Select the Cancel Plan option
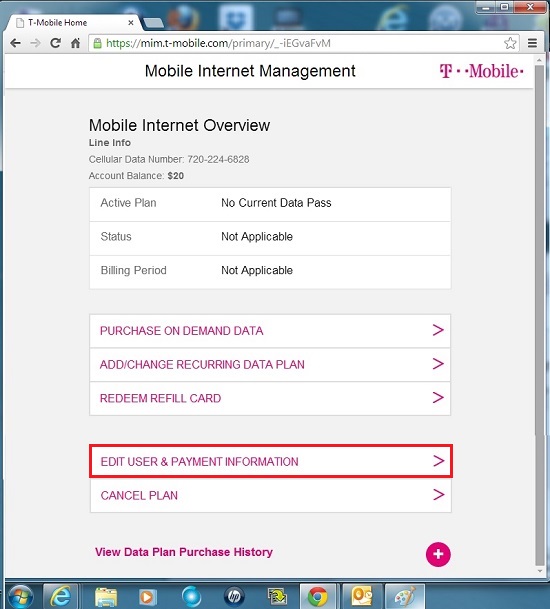This screenshot has height=609, width=550. 271,495
